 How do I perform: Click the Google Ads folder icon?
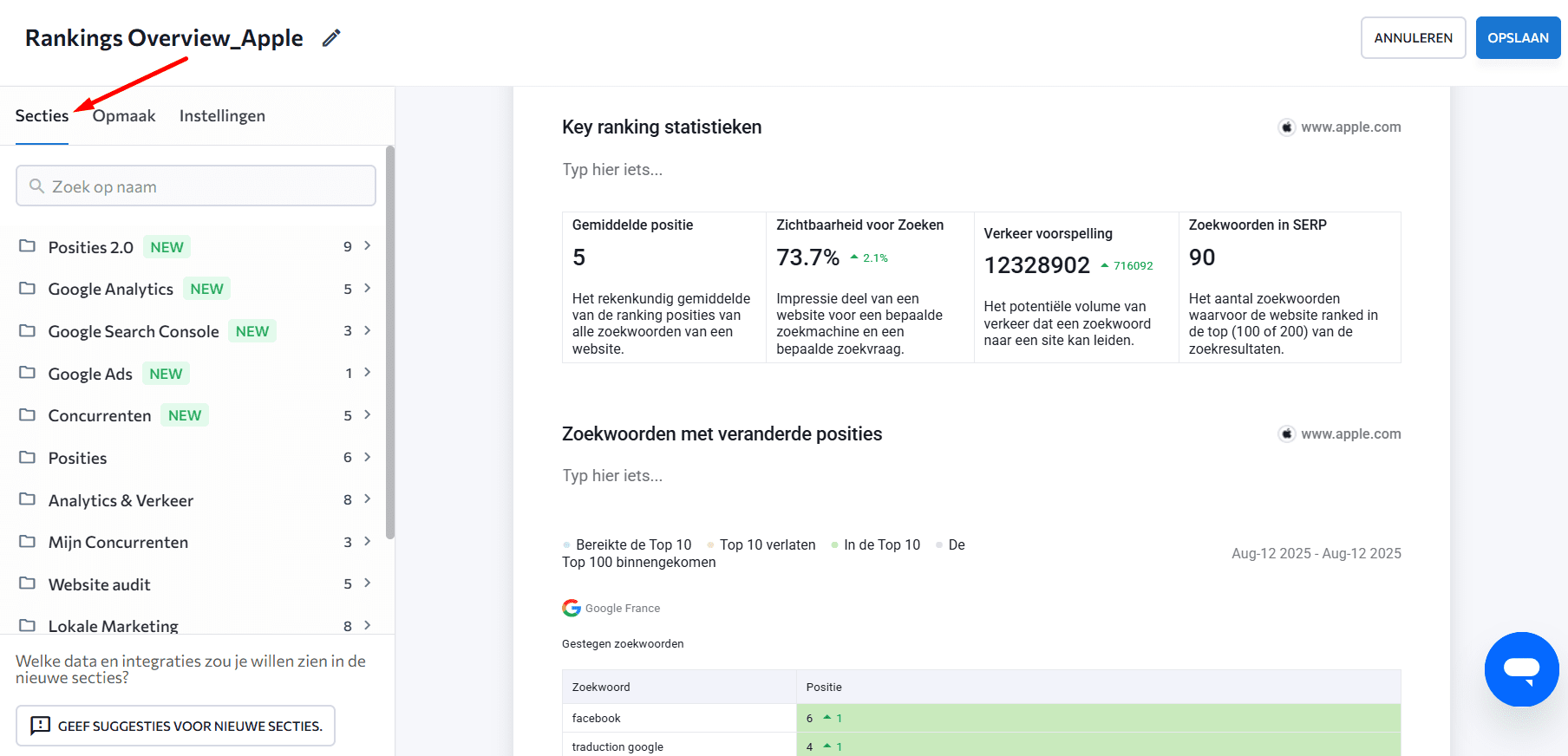(28, 373)
